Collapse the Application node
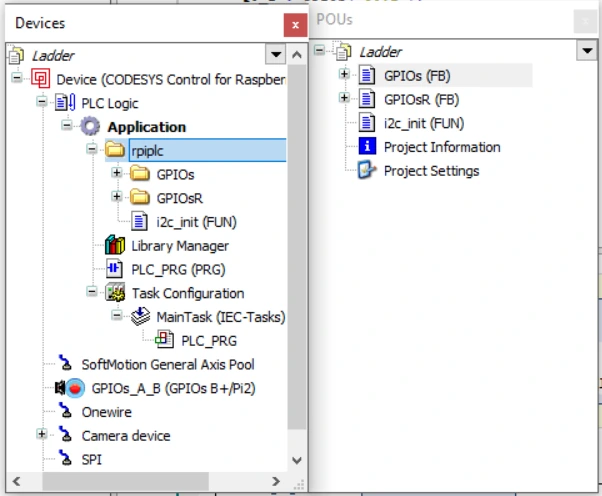The height and width of the screenshot is (496, 602). coord(66,125)
